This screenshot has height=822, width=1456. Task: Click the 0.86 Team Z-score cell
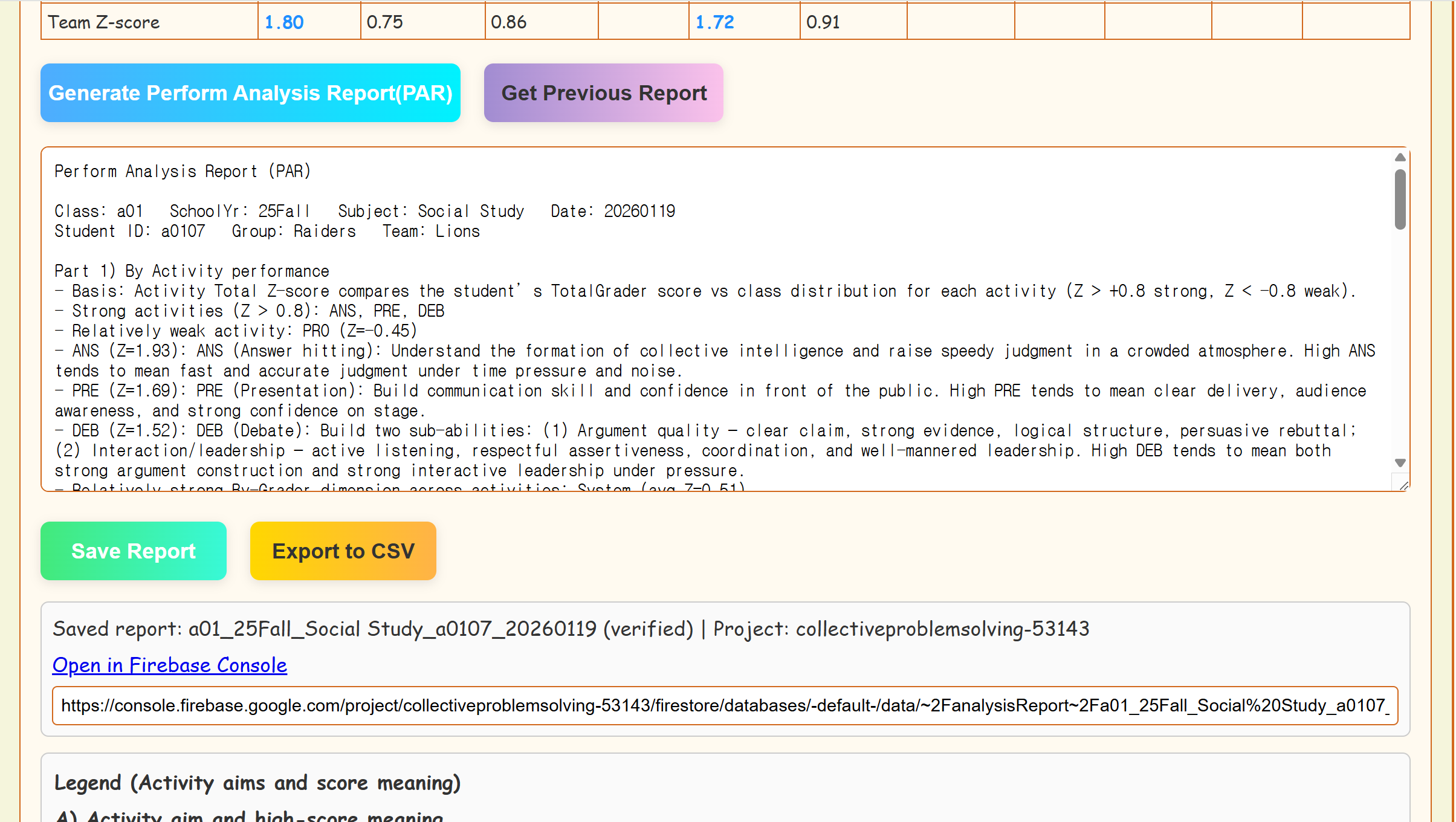(509, 22)
